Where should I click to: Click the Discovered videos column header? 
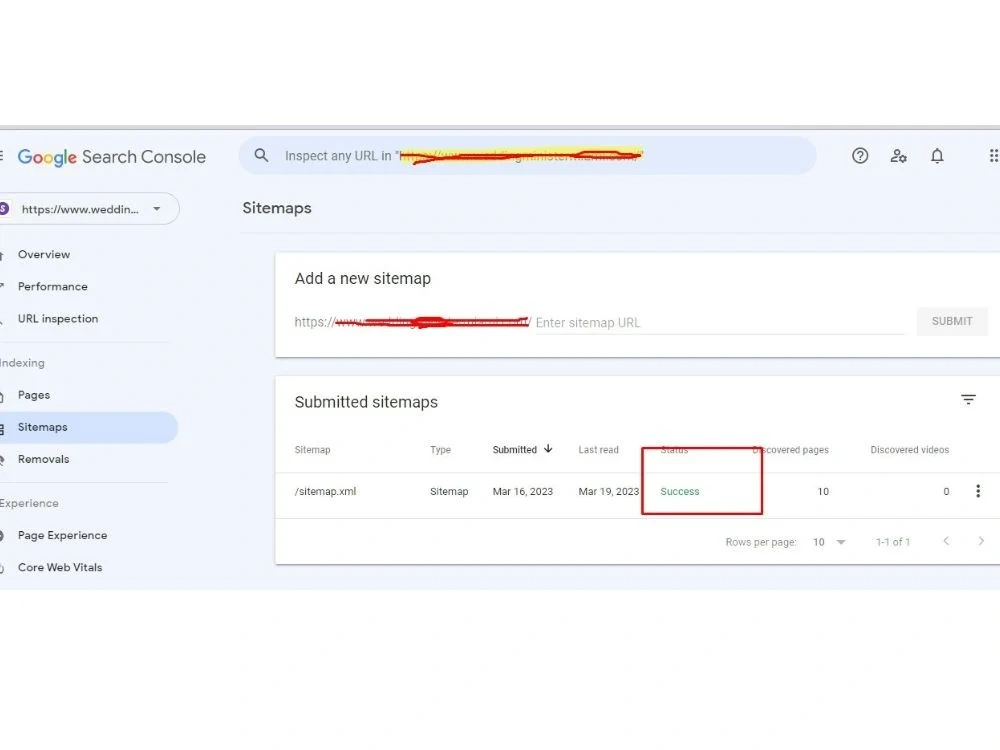pos(909,450)
